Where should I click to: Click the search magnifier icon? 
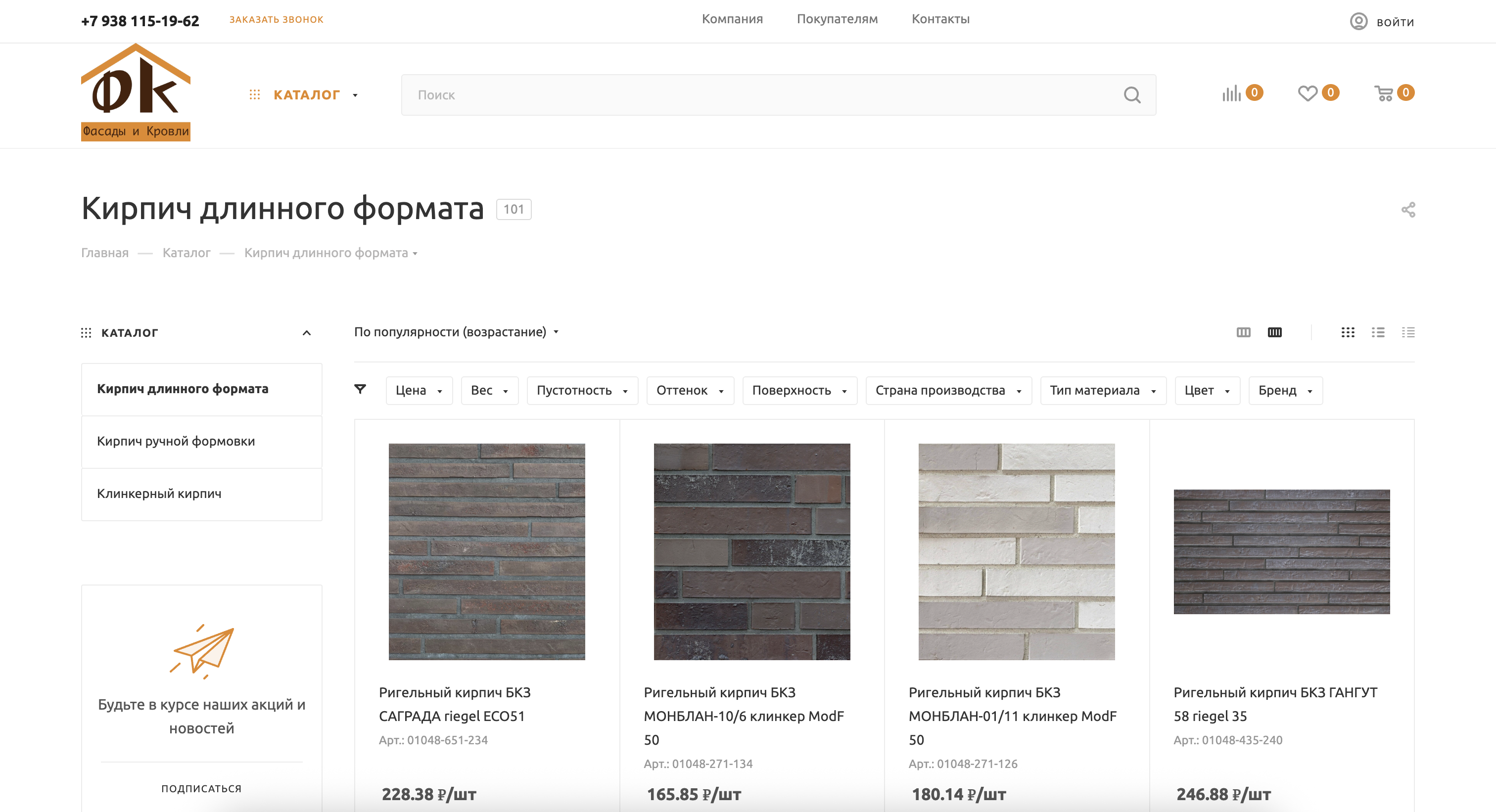[1132, 95]
